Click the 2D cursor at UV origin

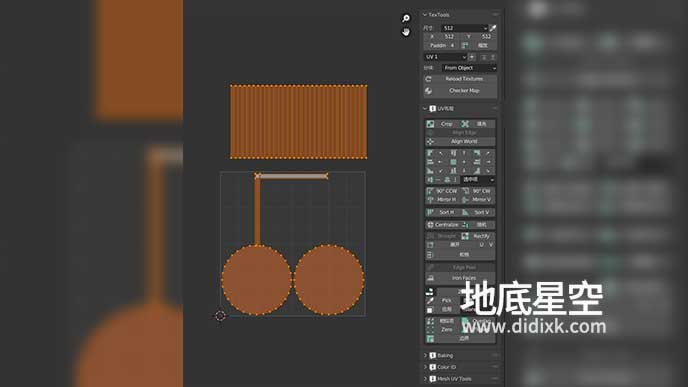coord(220,315)
